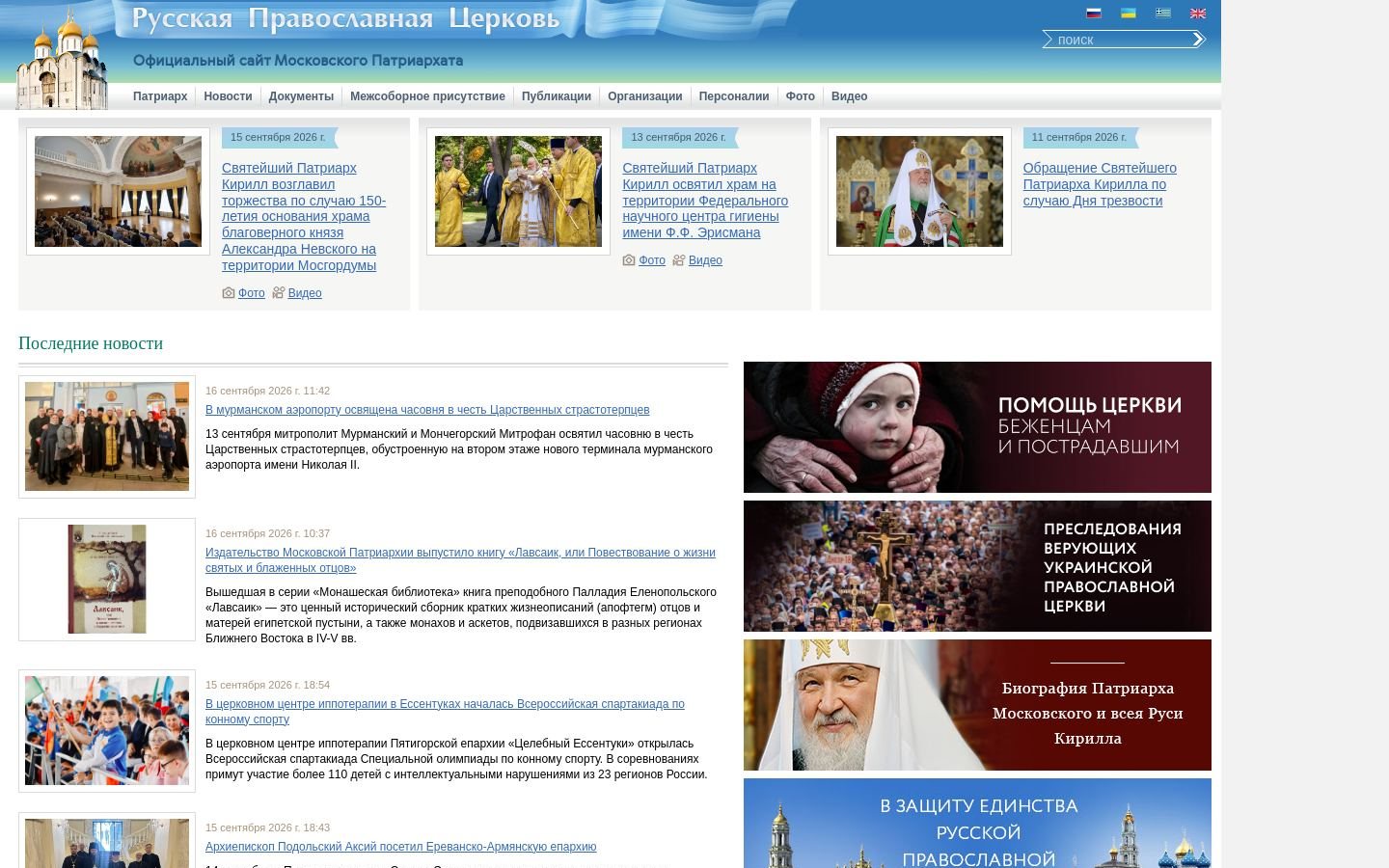The height and width of the screenshot is (868, 1389).
Task: Click camera icon under 13 сентября story
Action: [x=629, y=260]
